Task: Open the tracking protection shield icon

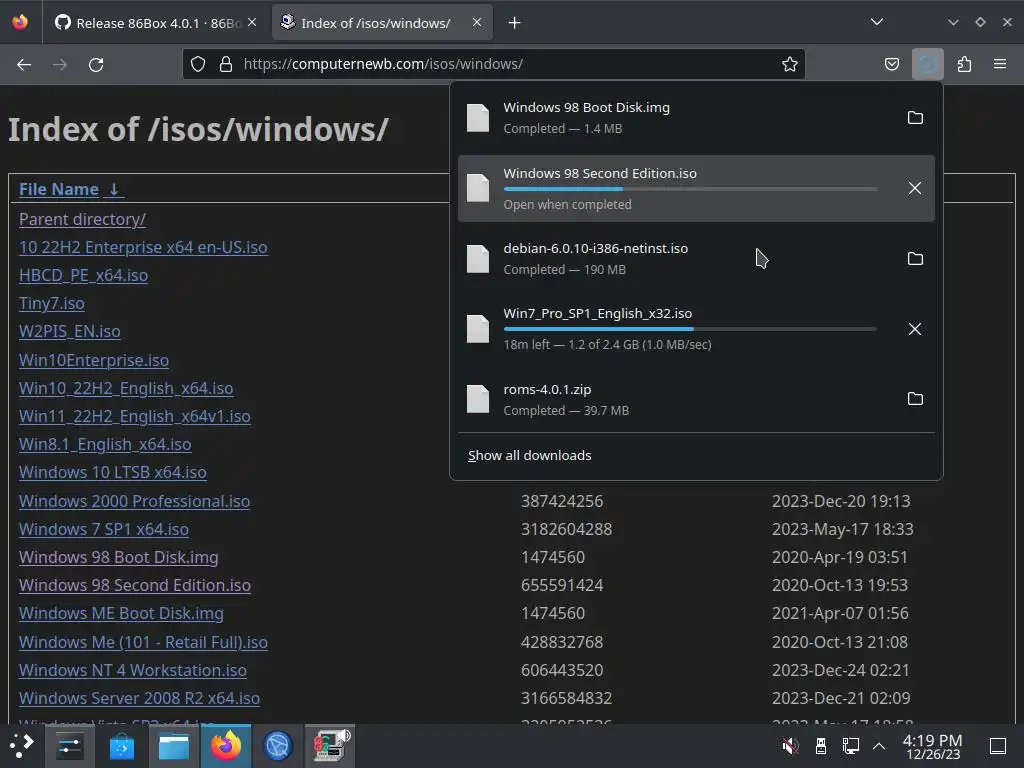Action: click(x=198, y=64)
